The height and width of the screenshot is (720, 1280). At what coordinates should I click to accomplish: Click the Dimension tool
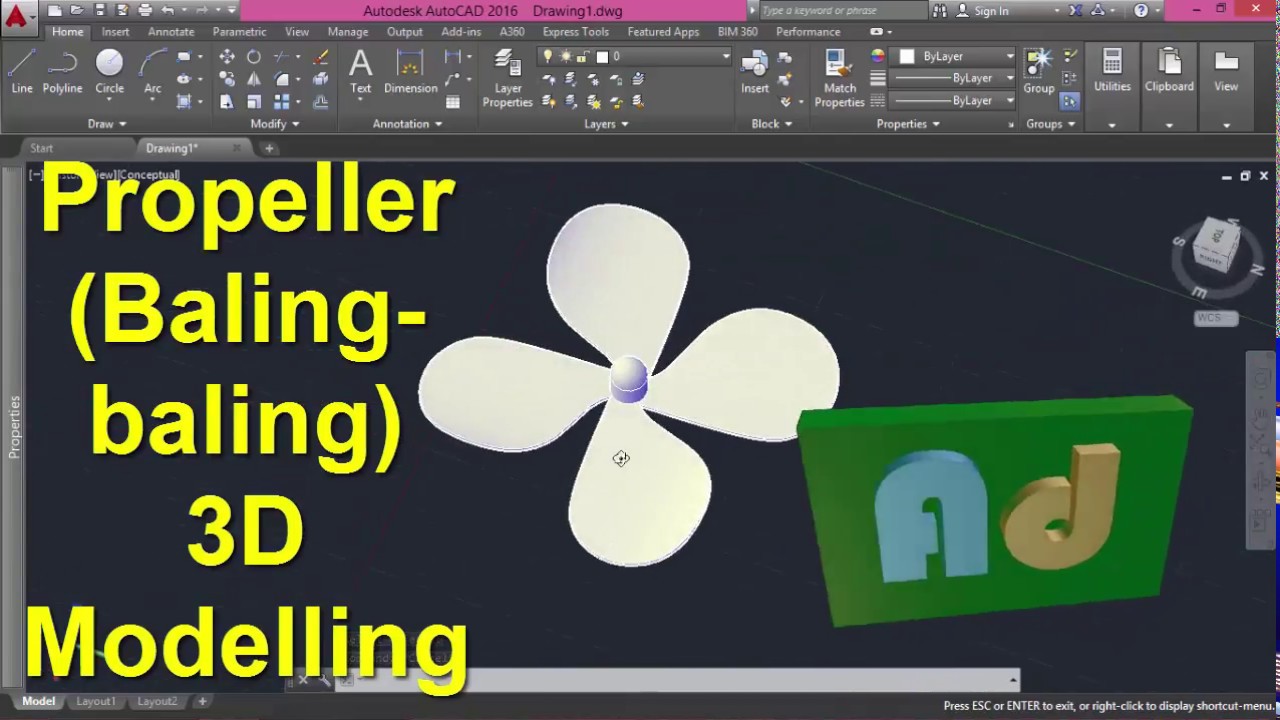(x=410, y=71)
